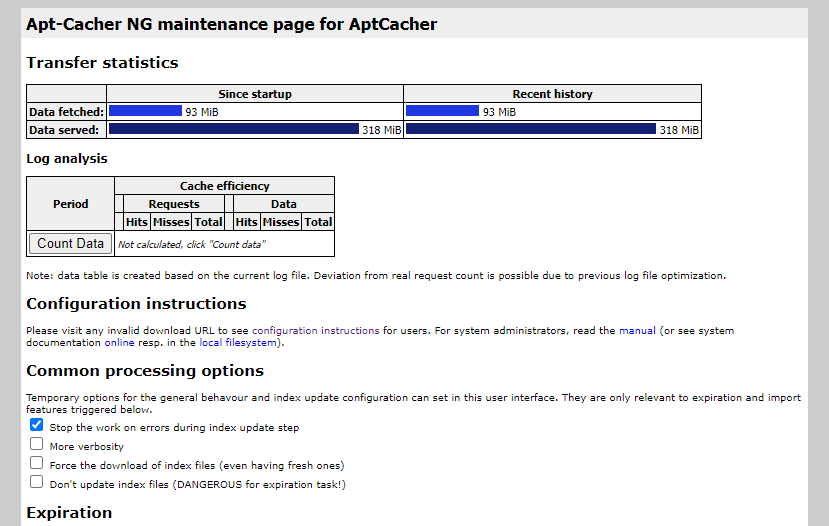Click Hits header under Data
The height and width of the screenshot is (526, 829).
coord(246,222)
